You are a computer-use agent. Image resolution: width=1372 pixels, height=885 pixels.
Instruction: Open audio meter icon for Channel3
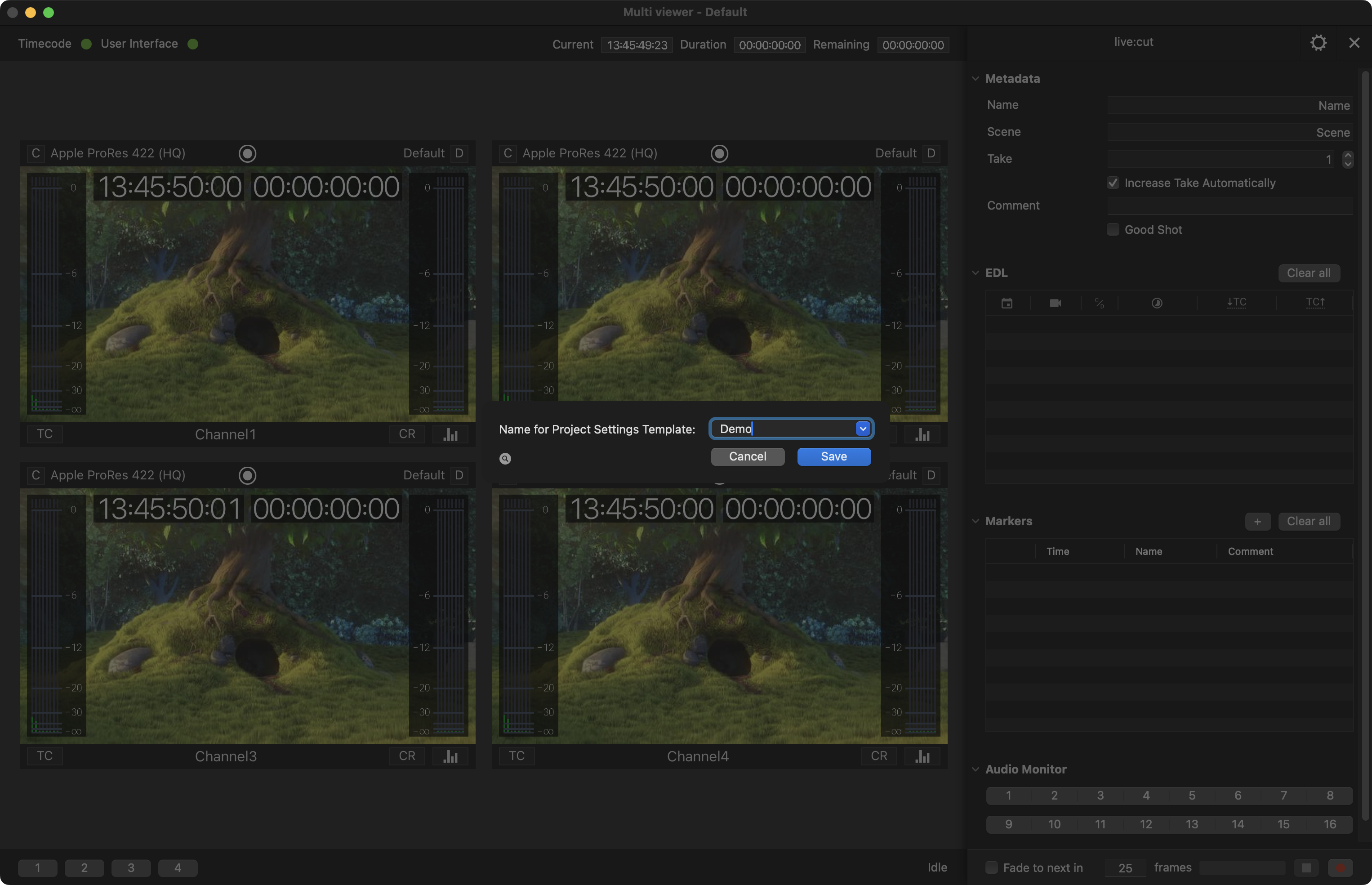(x=451, y=756)
